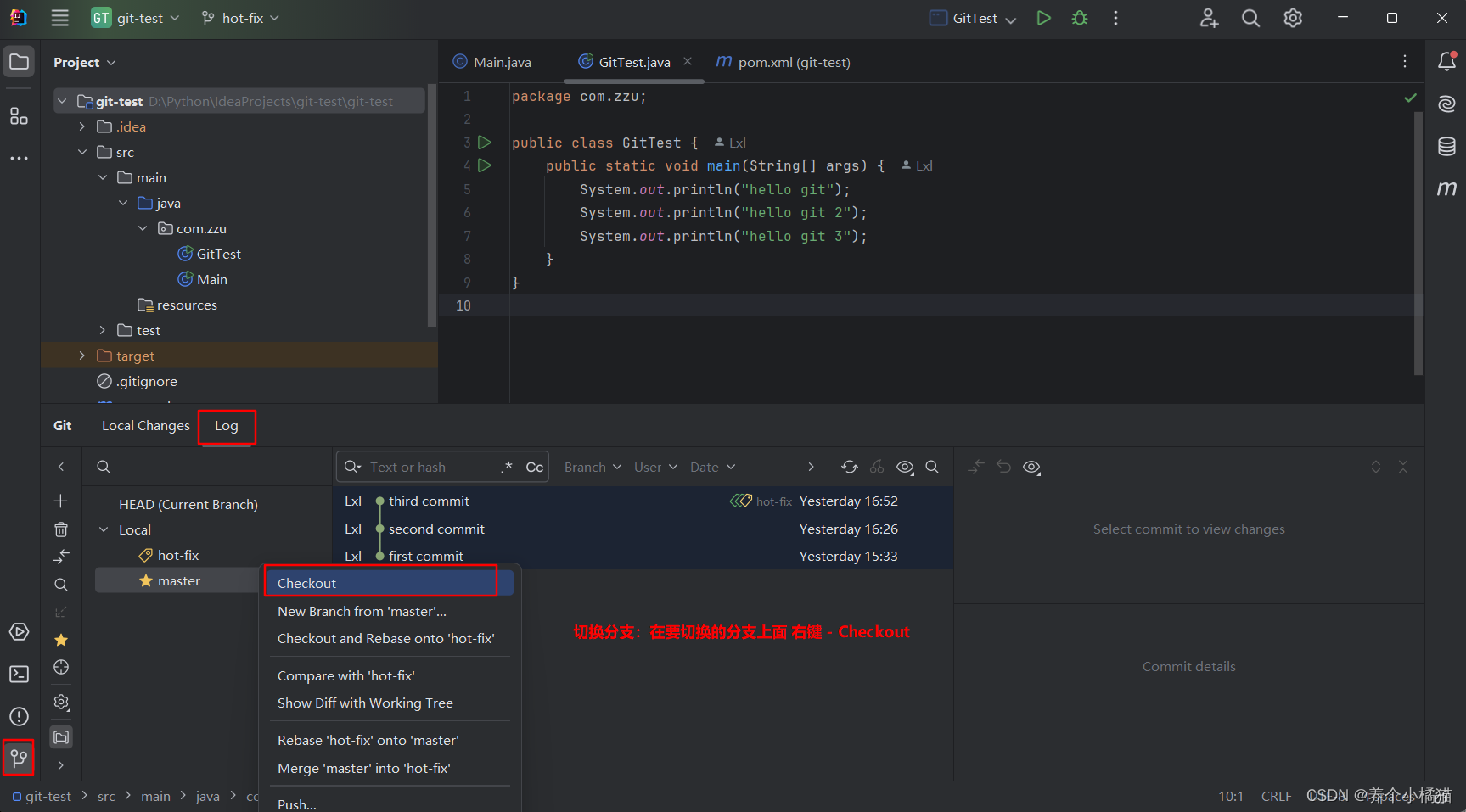Open User filter dropdown
The image size is (1466, 812).
tap(655, 467)
